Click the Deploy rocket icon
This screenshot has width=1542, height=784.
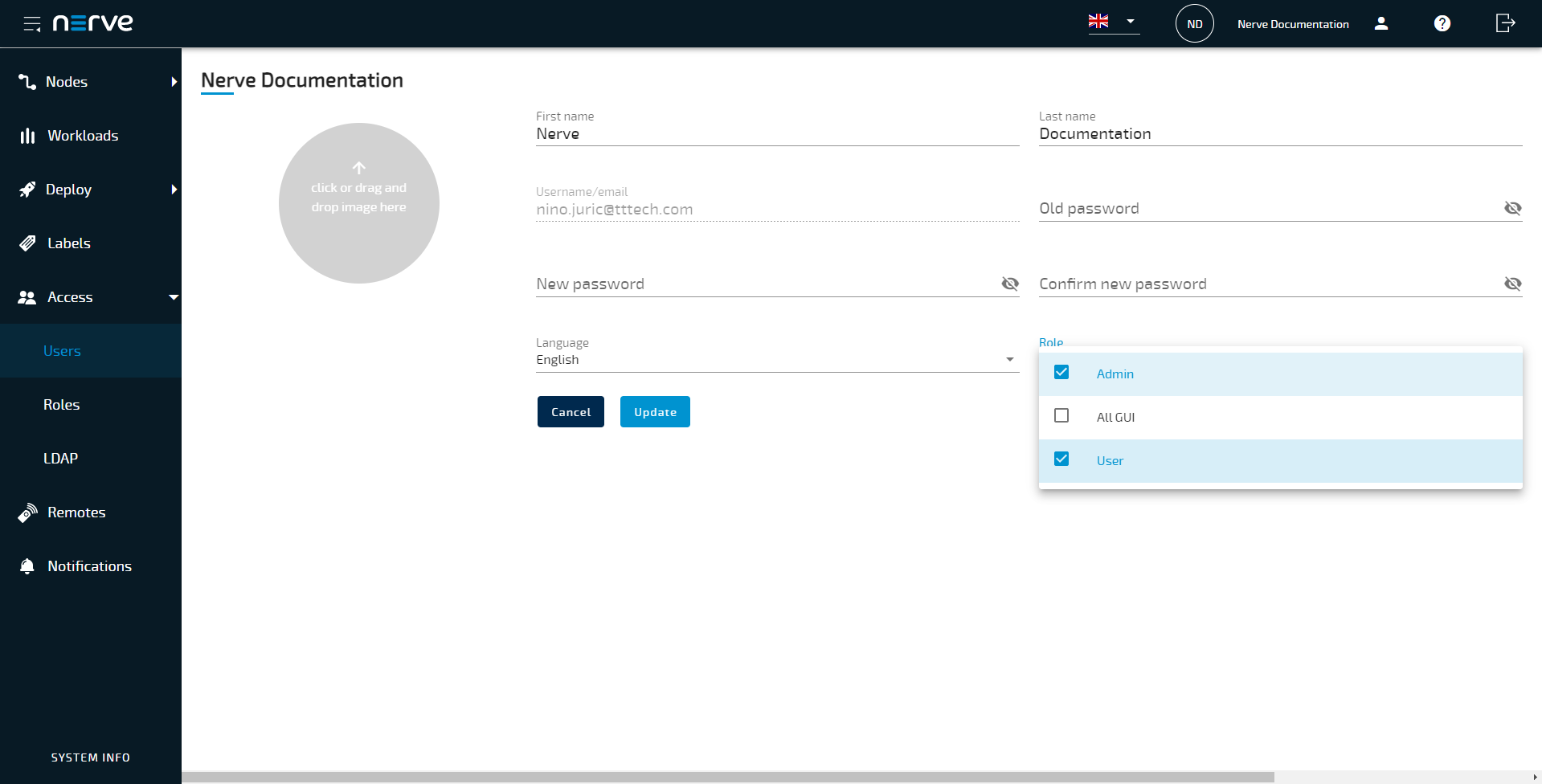[27, 189]
